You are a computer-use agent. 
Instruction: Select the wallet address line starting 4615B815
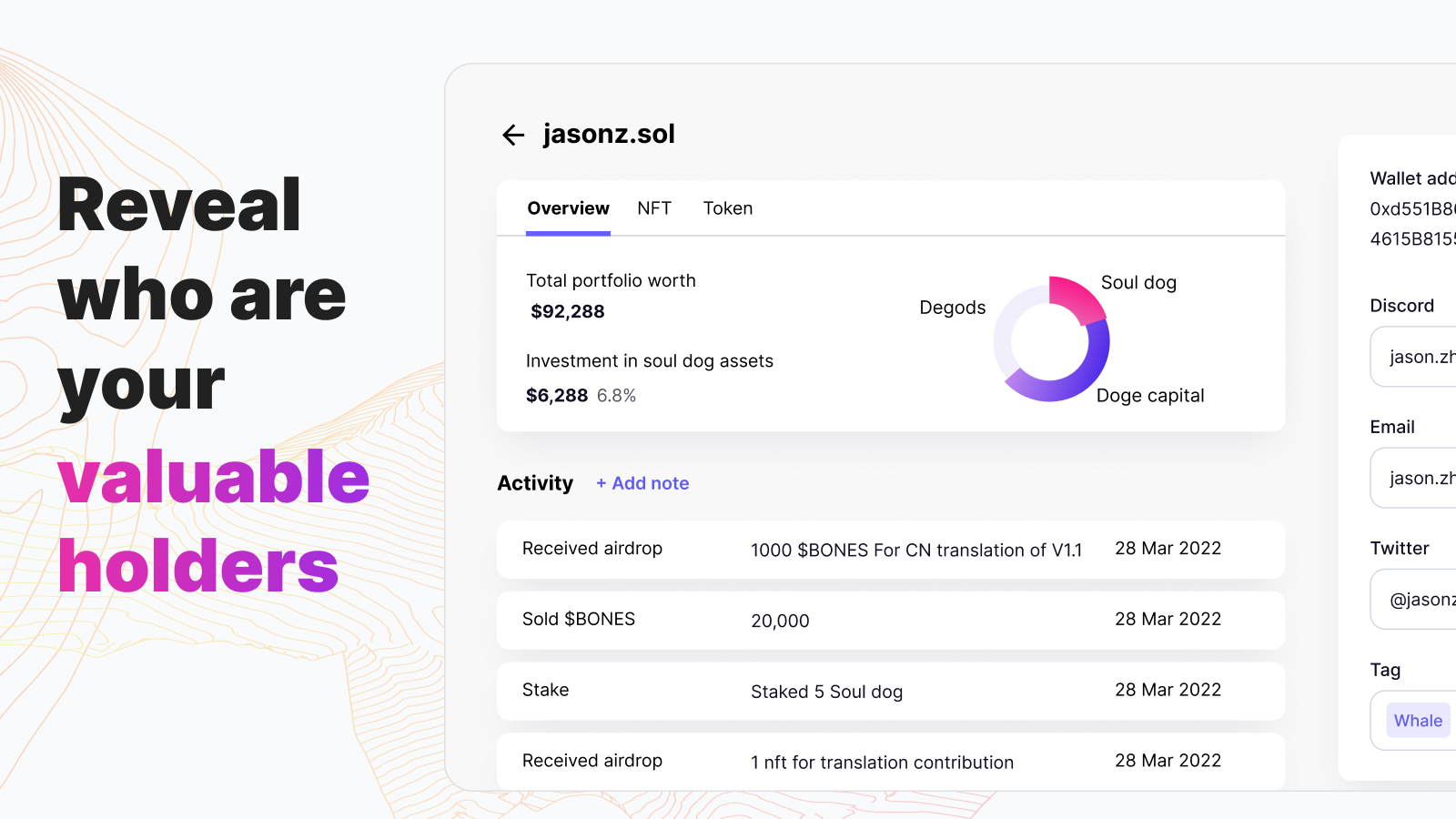click(x=1413, y=239)
